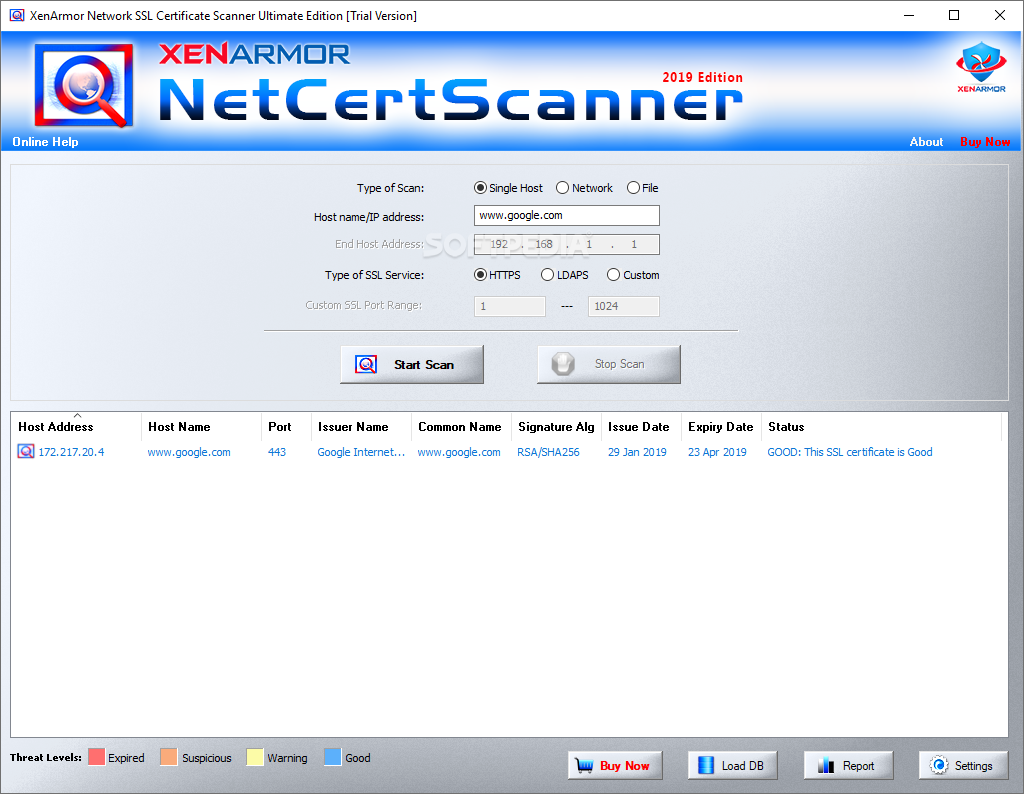Click the shopping cart icon on Buy Now
1024x794 pixels.
coord(584,765)
